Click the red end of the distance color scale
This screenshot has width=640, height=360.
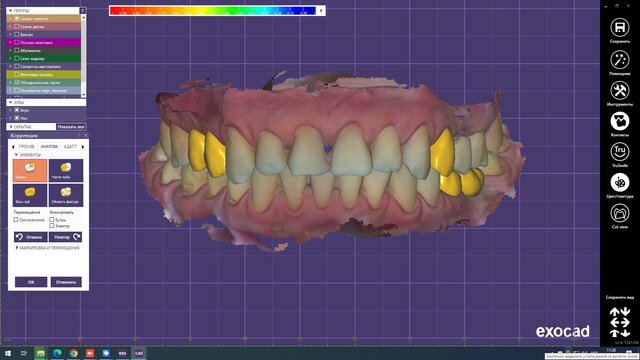click(116, 11)
